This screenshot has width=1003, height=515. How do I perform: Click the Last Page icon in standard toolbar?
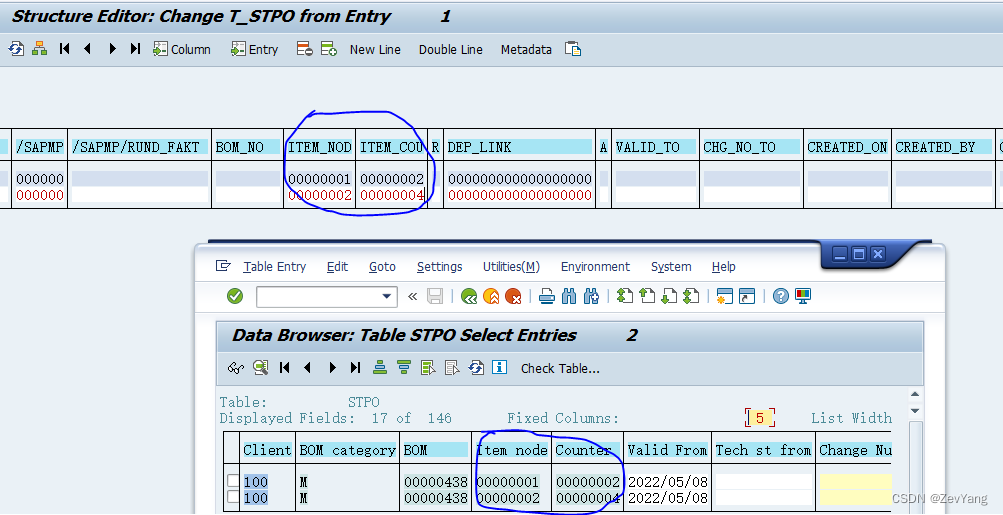pos(691,296)
